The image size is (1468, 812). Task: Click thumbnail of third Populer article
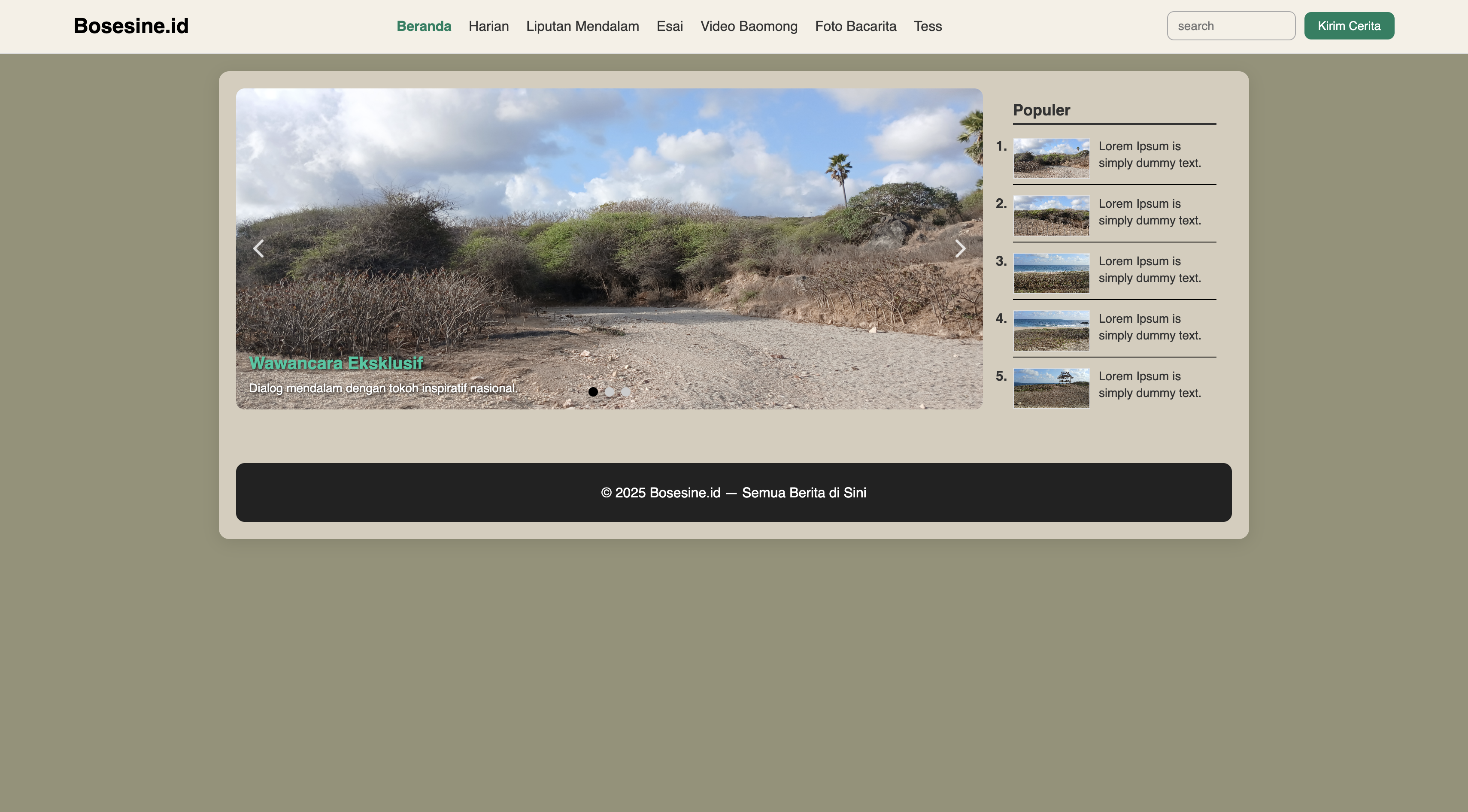point(1051,273)
